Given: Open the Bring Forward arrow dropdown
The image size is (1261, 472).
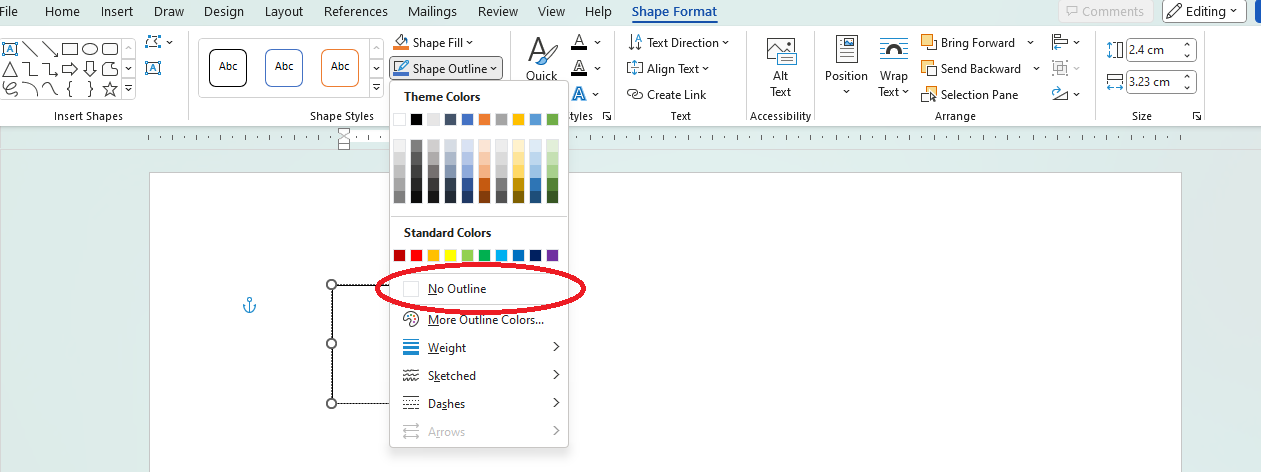Looking at the screenshot, I should 1030,43.
